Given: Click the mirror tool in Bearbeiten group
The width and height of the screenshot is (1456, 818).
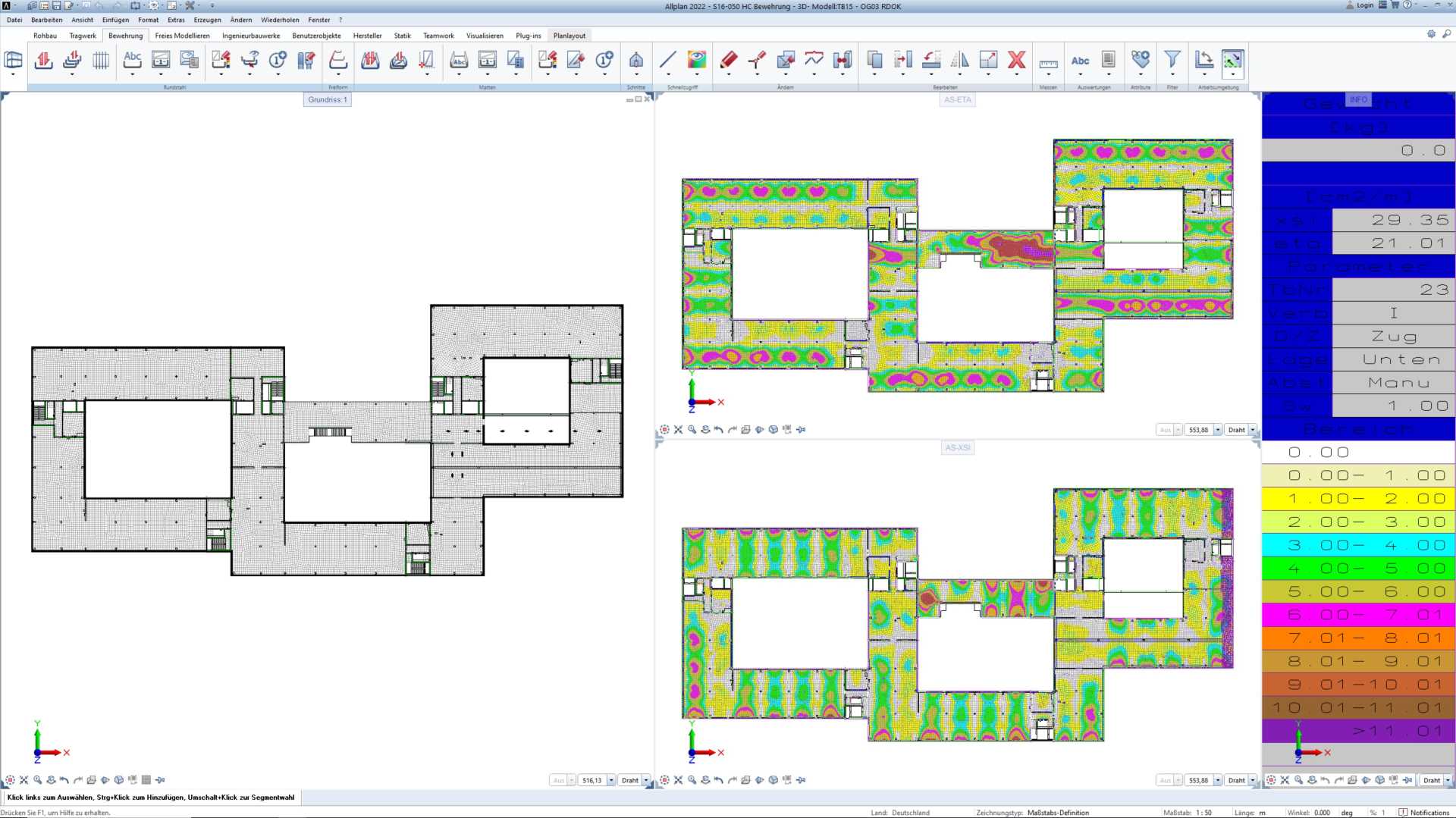Looking at the screenshot, I should (959, 61).
